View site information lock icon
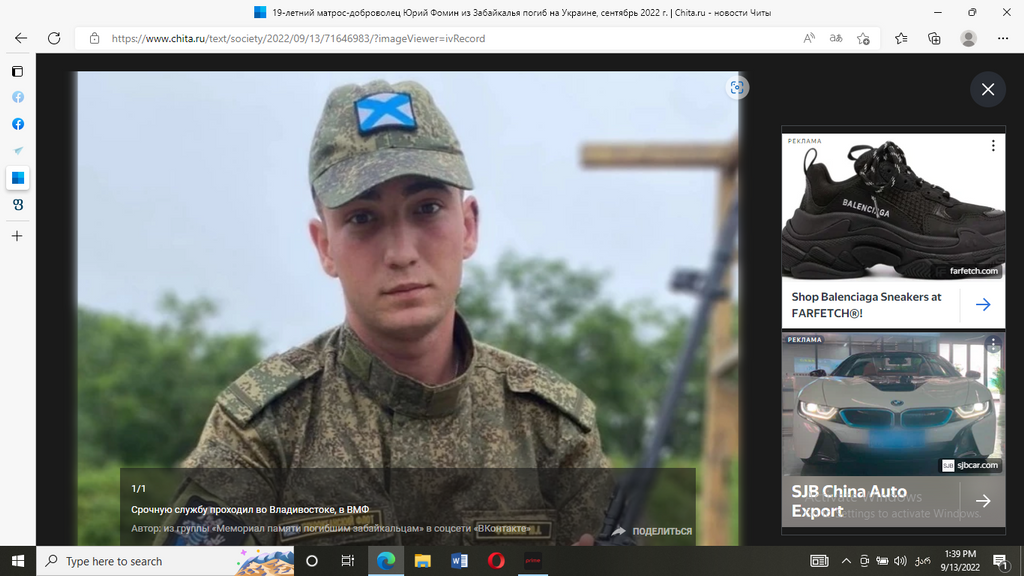 coord(95,39)
